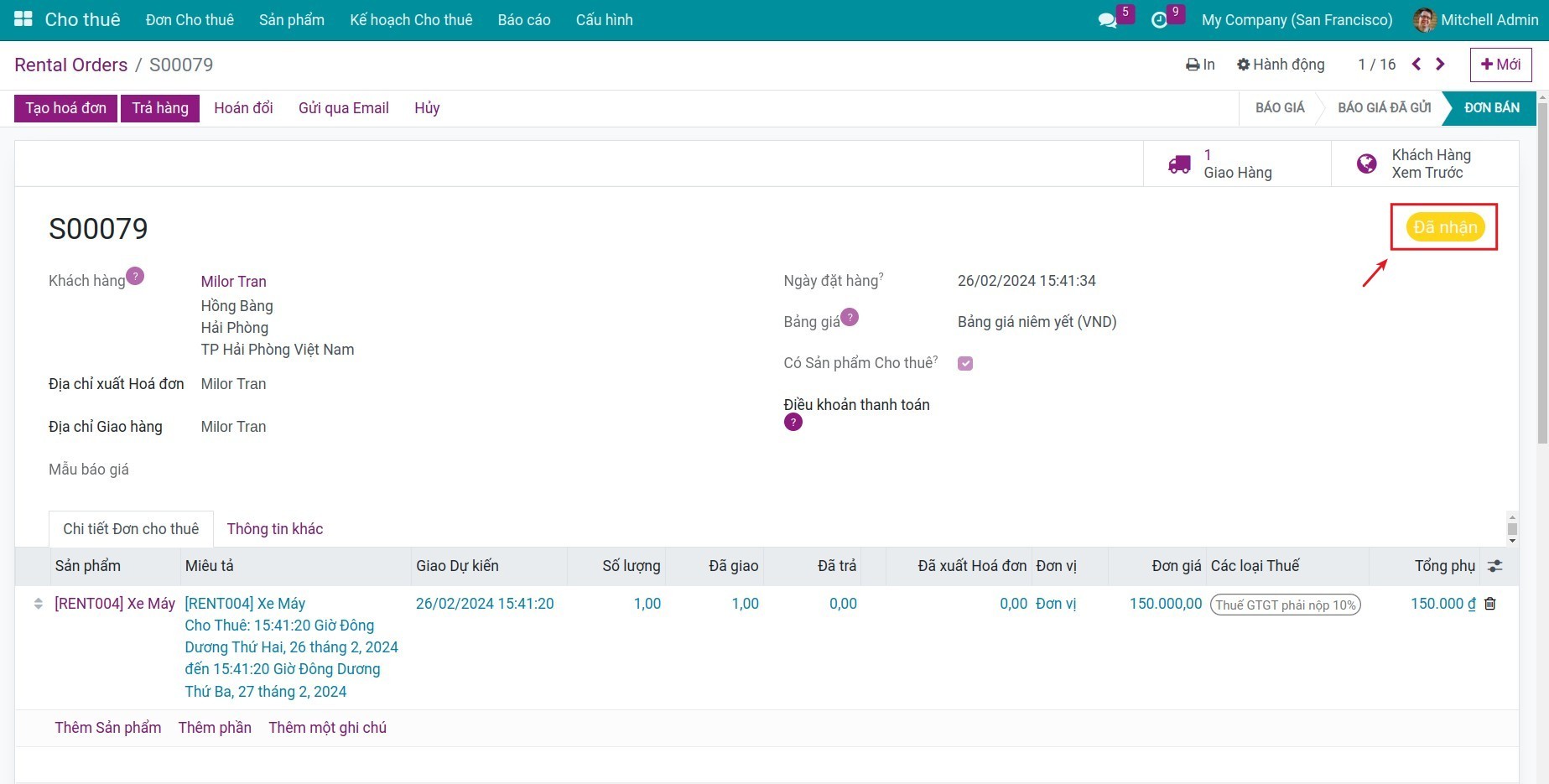
Task: Open column settings icon in table header
Action: click(x=1494, y=566)
